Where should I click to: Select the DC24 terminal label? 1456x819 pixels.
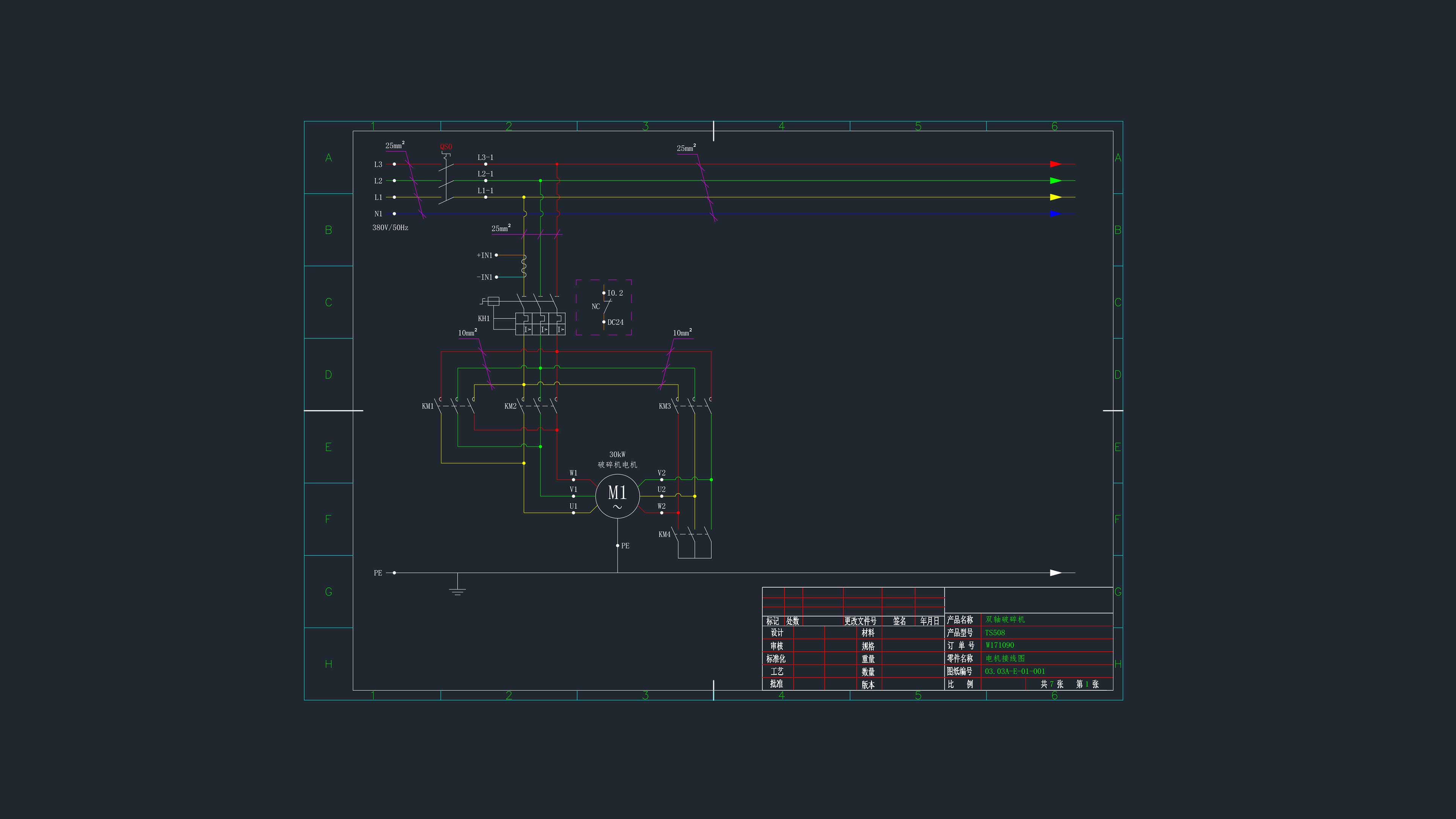[615, 322]
